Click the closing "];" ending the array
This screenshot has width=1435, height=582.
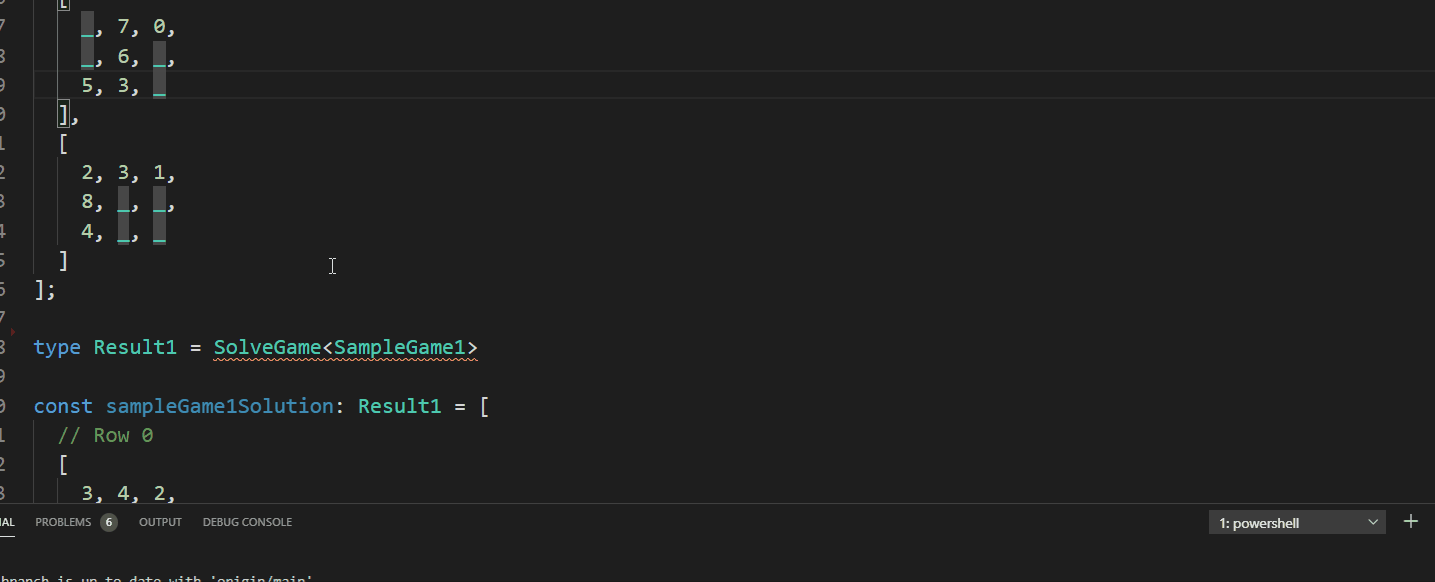(x=44, y=289)
